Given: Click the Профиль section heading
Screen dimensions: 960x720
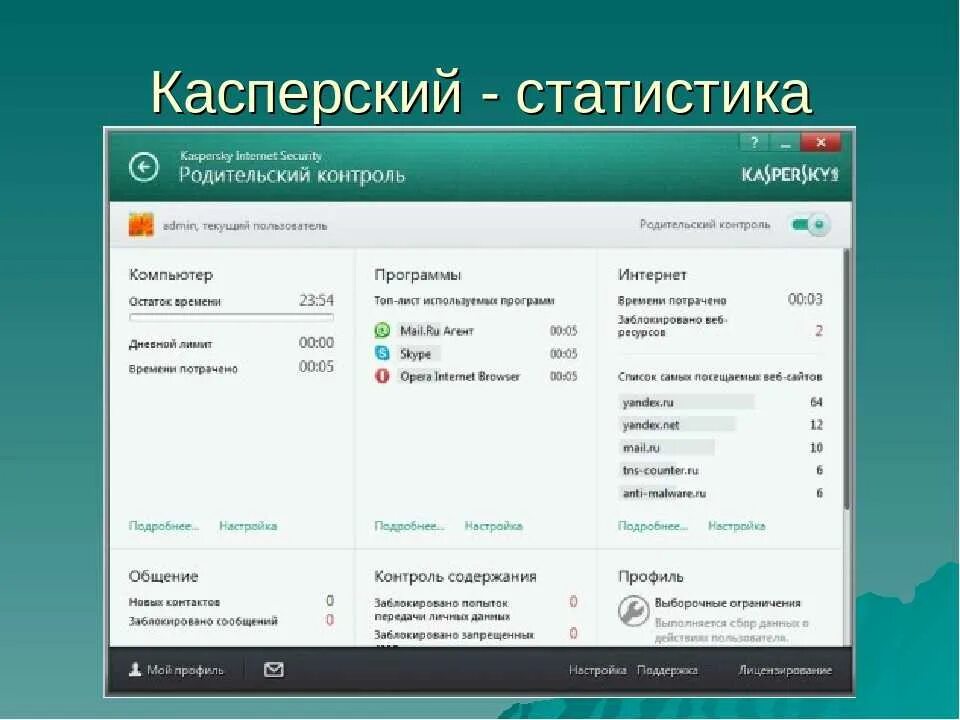Looking at the screenshot, I should [650, 576].
